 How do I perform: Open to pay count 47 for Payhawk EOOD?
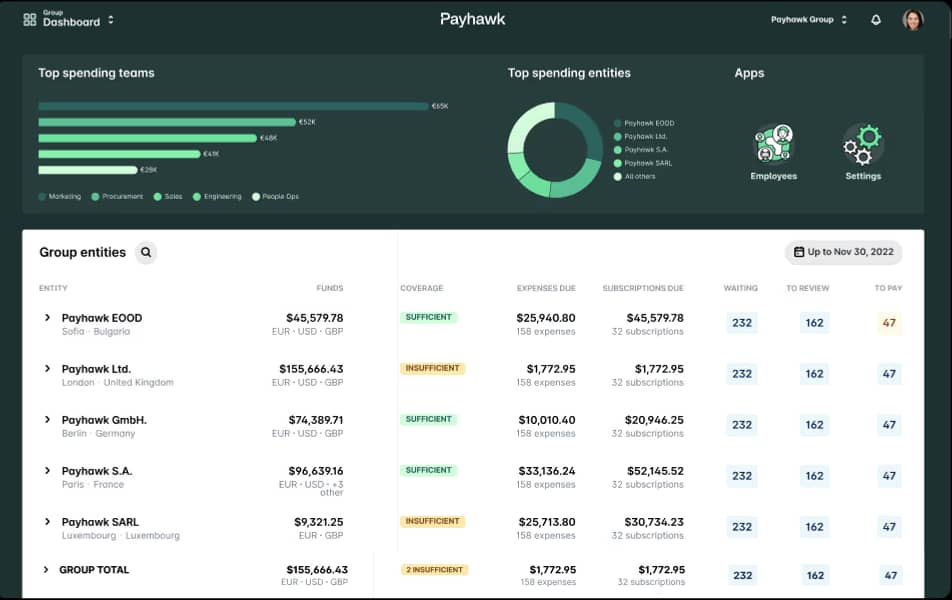tap(889, 323)
